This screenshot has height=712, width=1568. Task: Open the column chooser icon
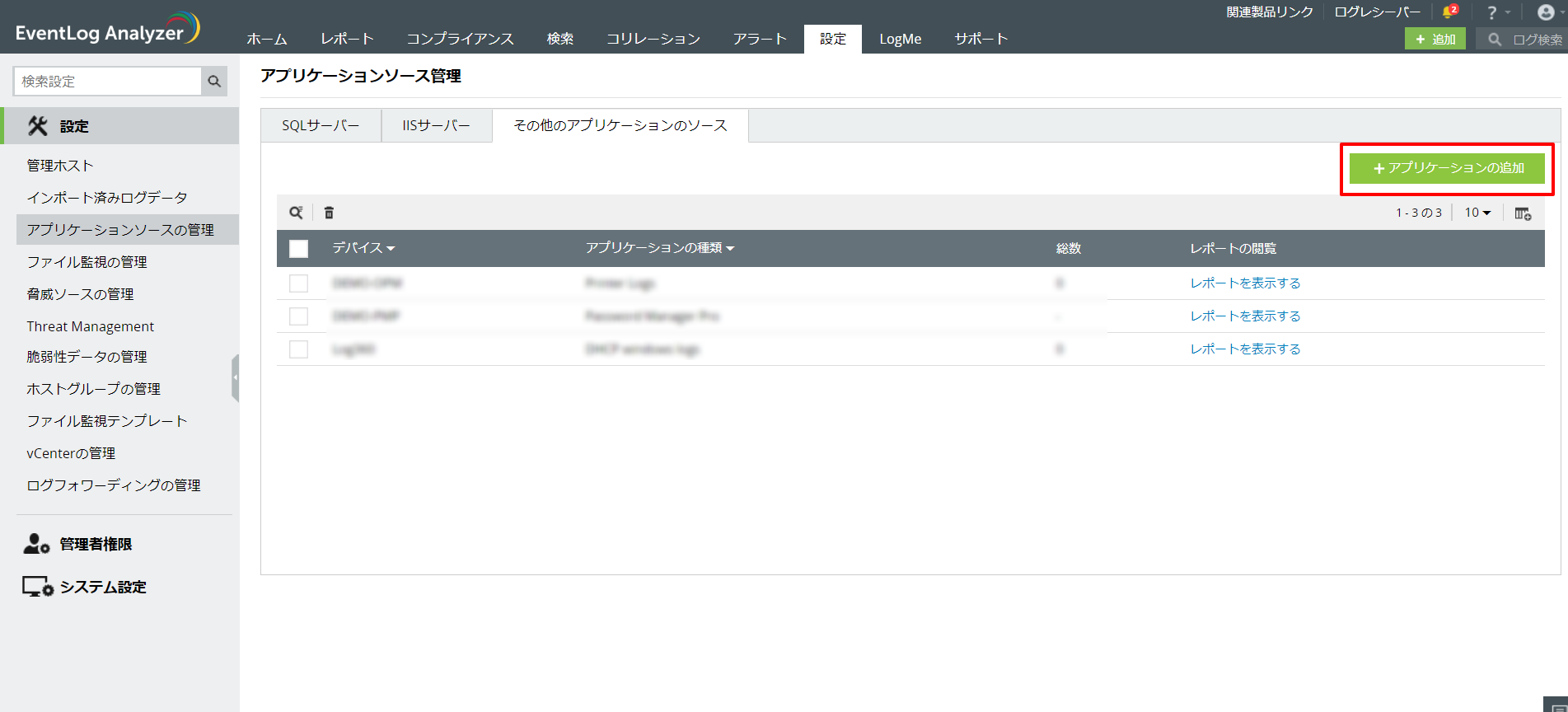(1523, 213)
